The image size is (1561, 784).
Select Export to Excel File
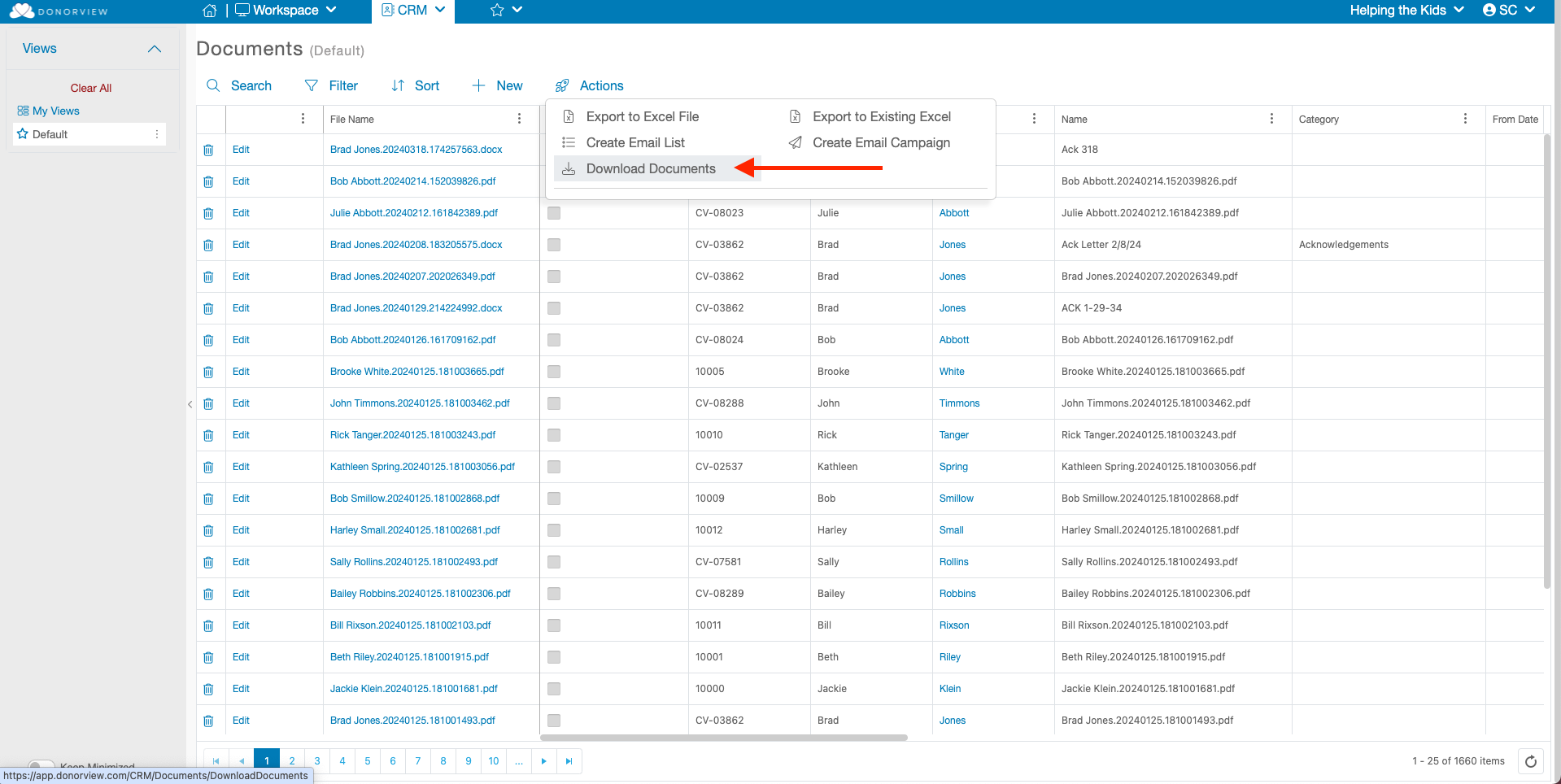coord(642,116)
